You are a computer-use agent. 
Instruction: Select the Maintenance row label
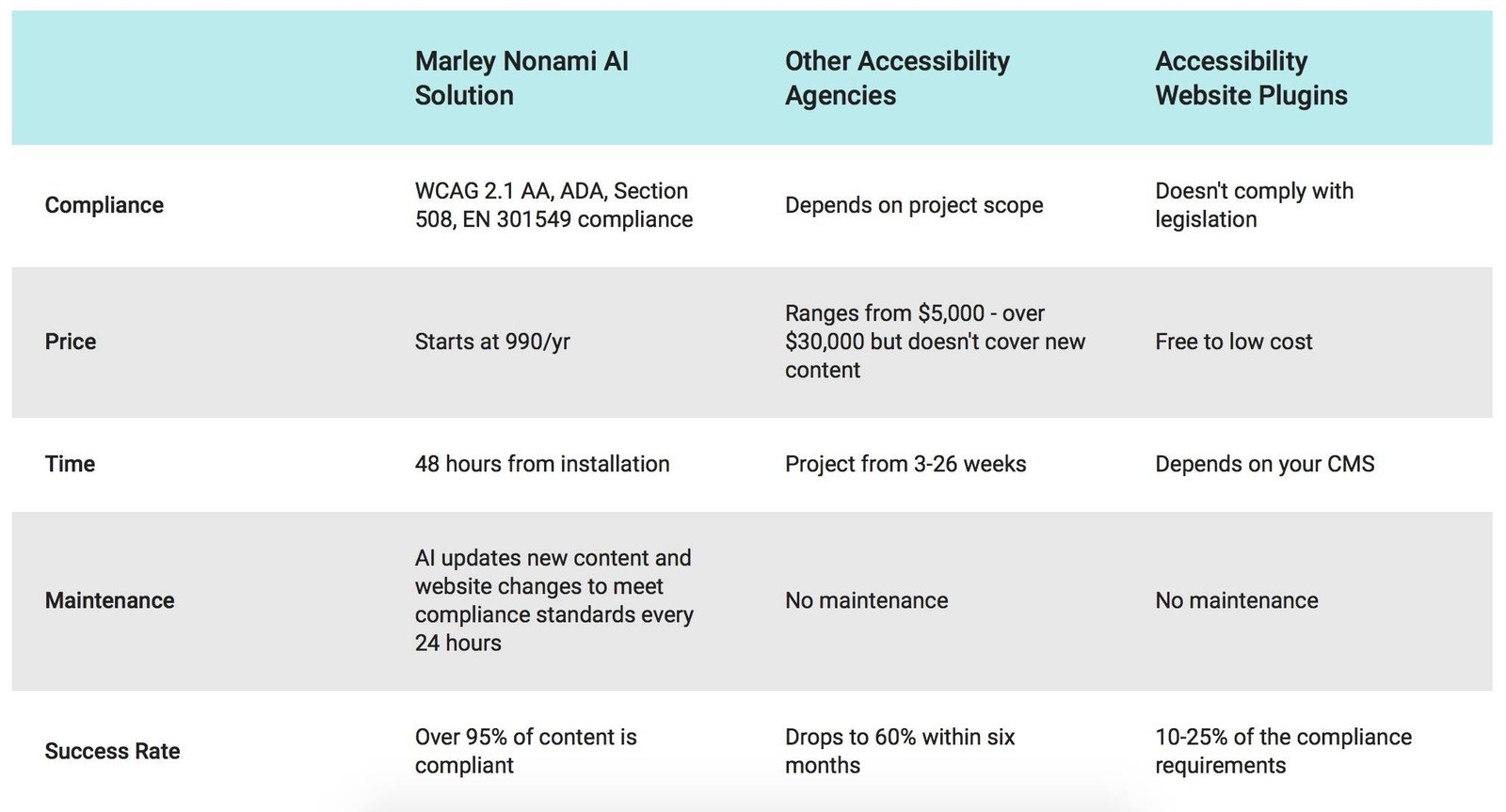click(109, 600)
